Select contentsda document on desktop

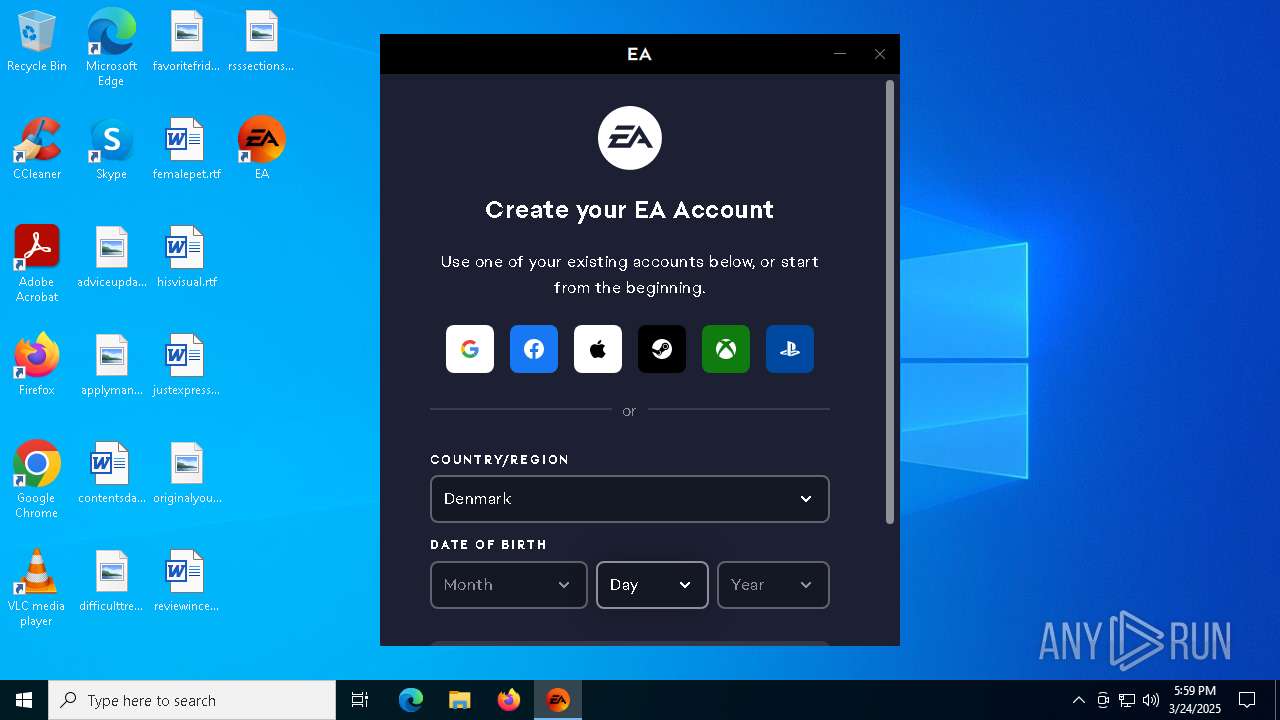pyautogui.click(x=111, y=473)
